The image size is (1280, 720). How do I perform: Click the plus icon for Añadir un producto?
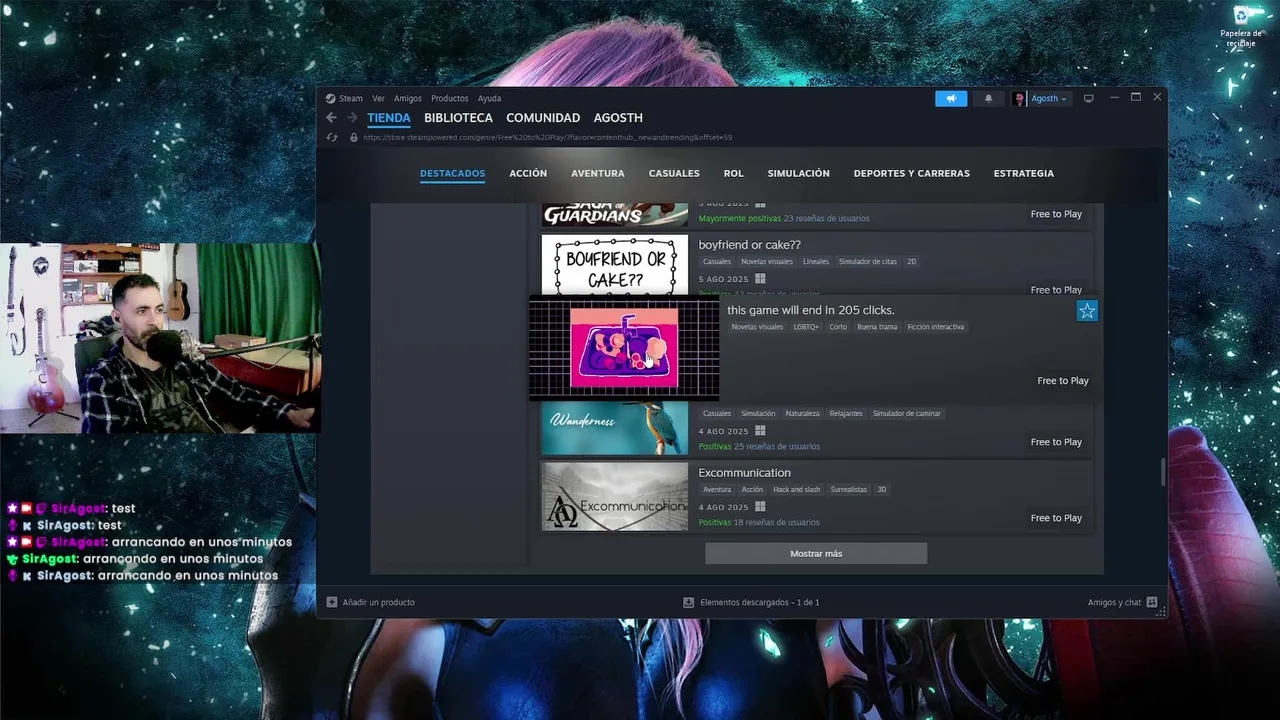(332, 602)
